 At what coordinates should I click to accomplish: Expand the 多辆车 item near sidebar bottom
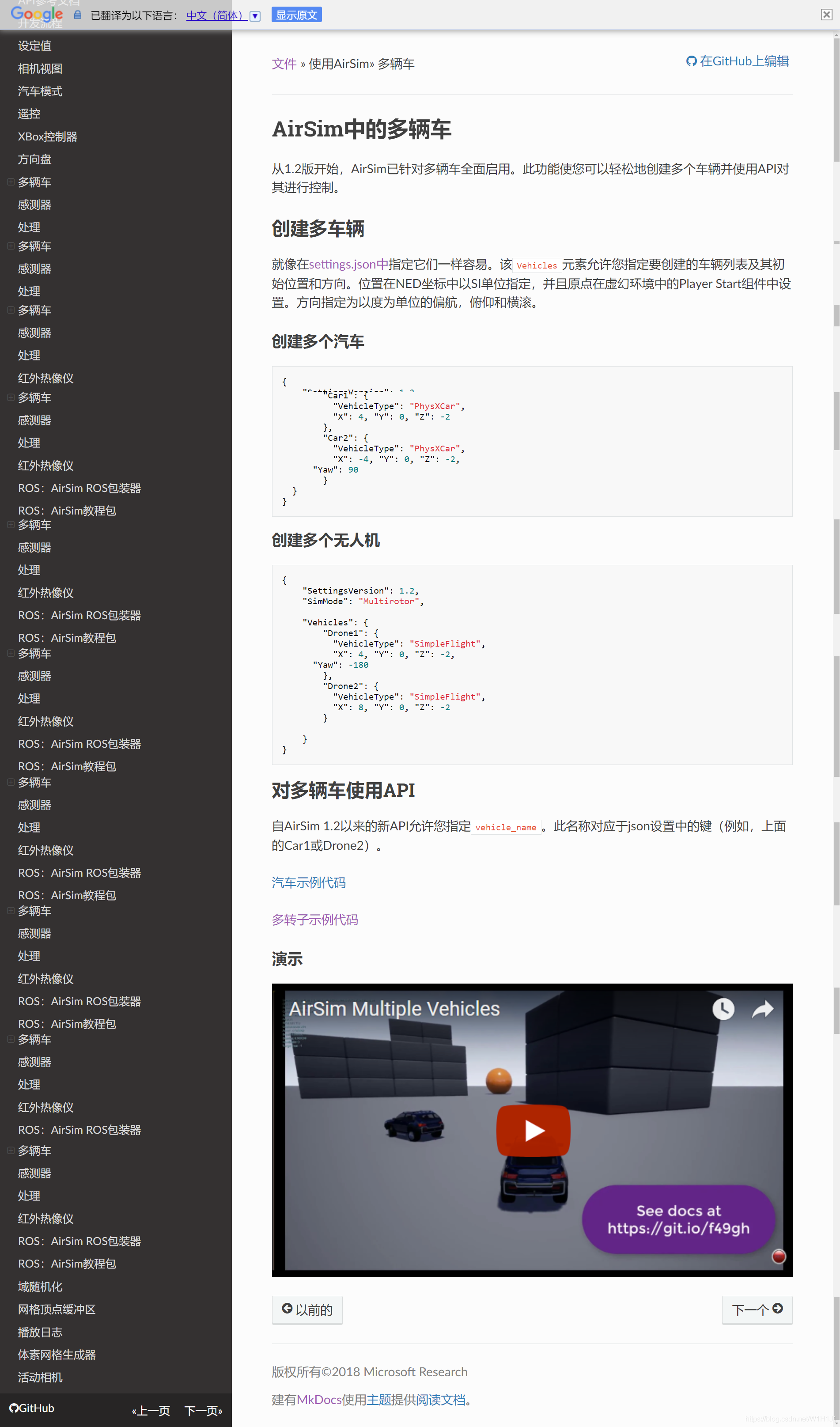click(x=10, y=1150)
